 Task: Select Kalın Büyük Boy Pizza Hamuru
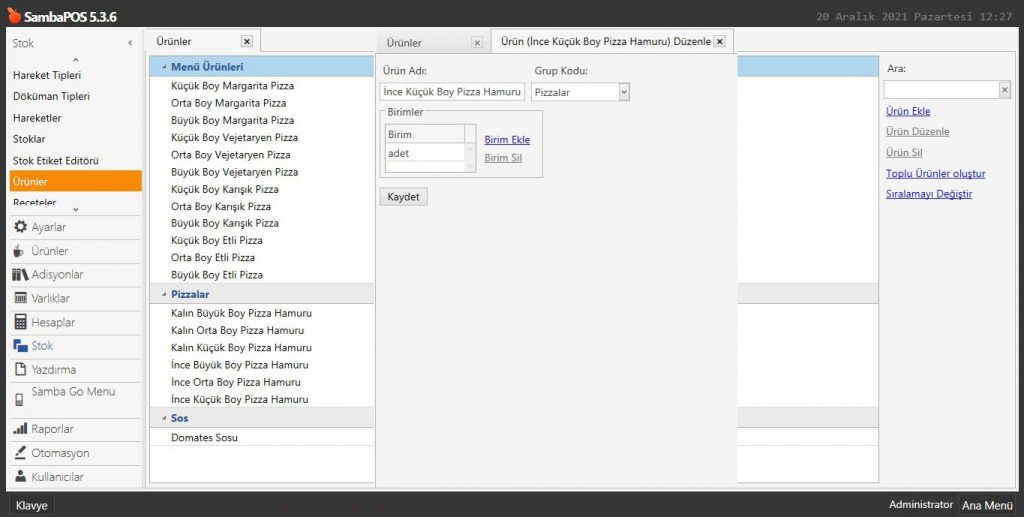coord(241,313)
